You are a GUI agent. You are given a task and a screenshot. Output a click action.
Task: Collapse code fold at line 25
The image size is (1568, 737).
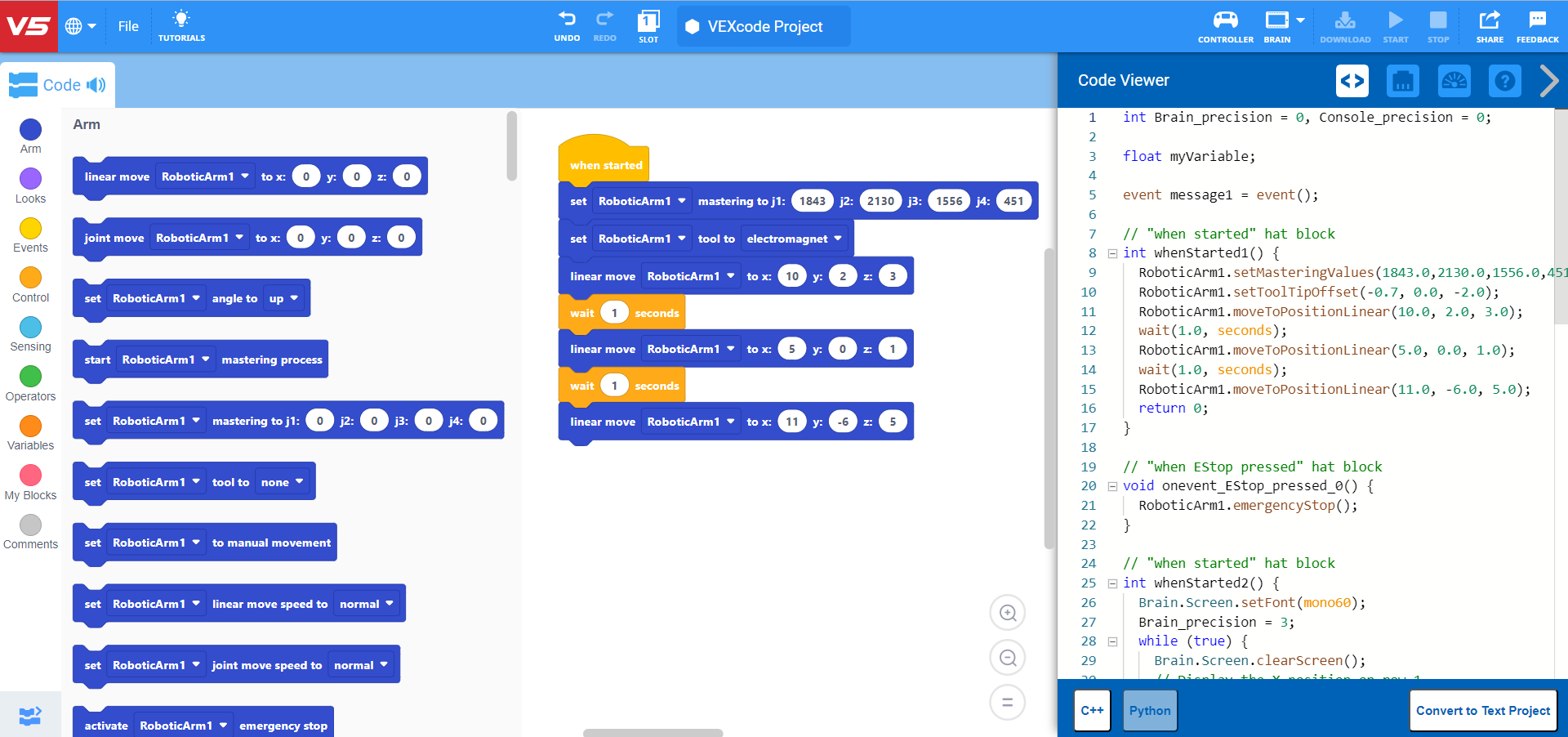(x=1112, y=583)
